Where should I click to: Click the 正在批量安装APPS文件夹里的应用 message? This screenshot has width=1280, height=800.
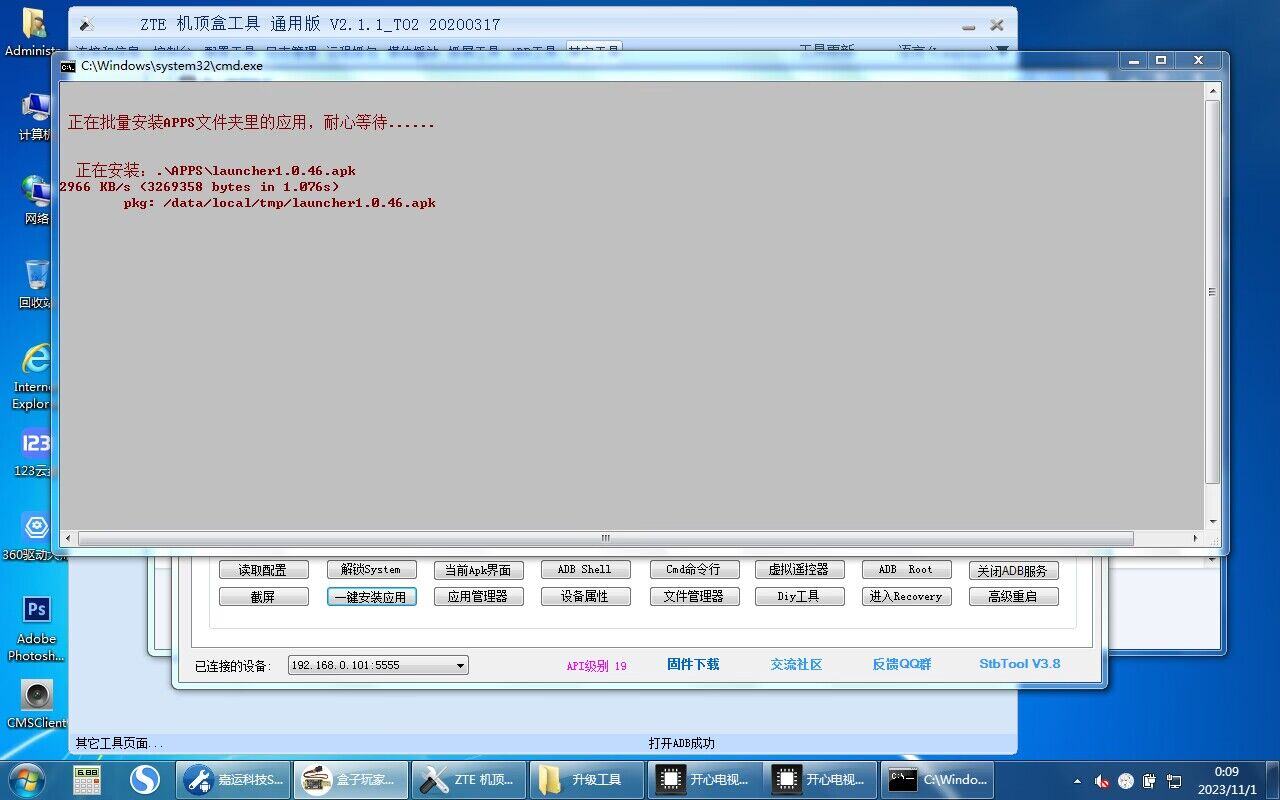pos(251,123)
